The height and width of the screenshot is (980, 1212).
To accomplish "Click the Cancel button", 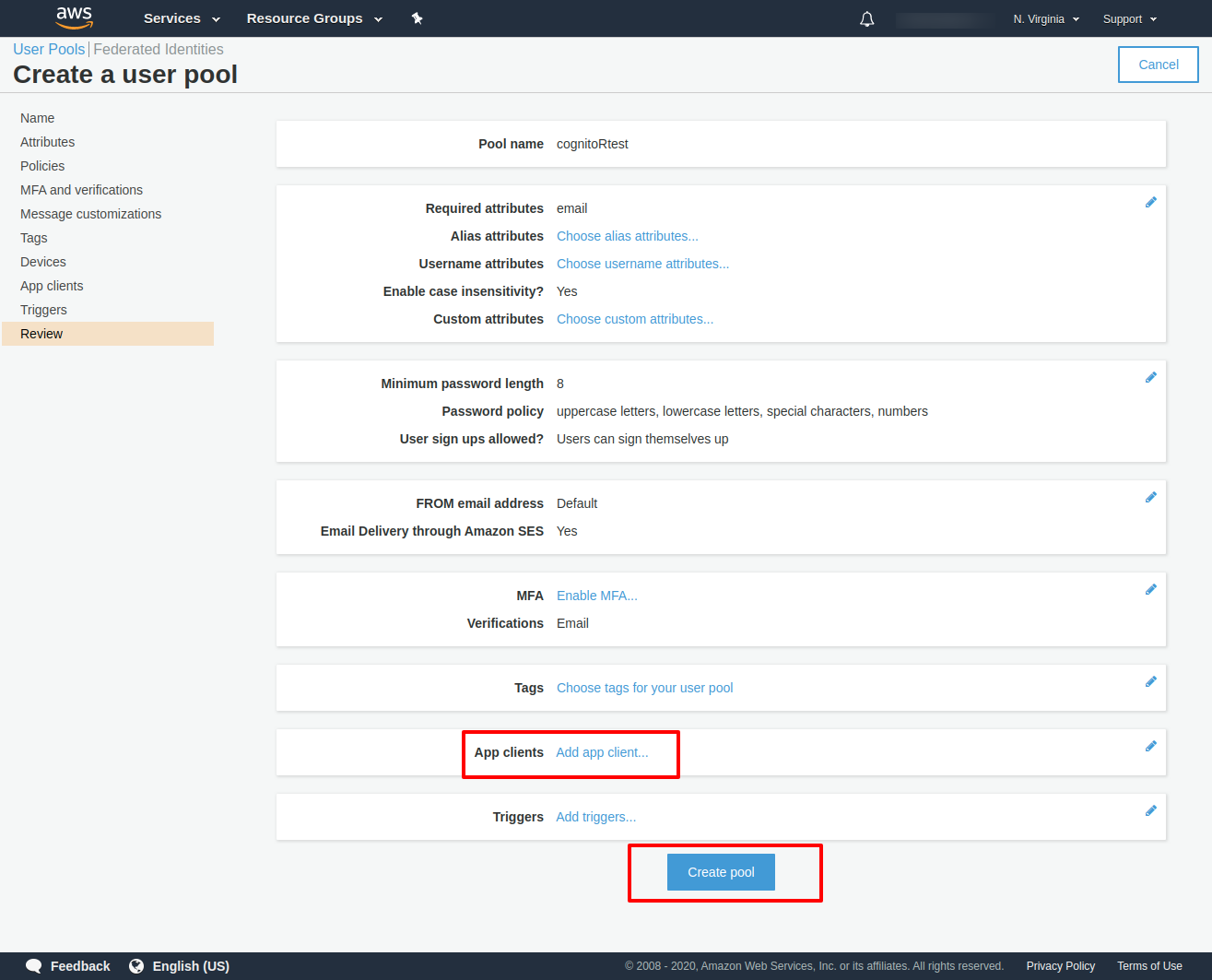I will tap(1158, 65).
